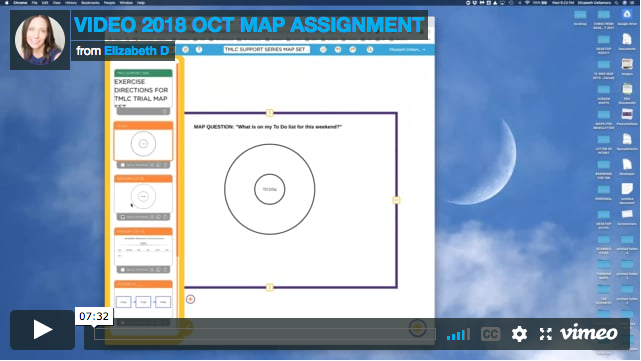The width and height of the screenshot is (641, 361).
Task: Open the author link Elizabeth D
Action: tap(137, 51)
